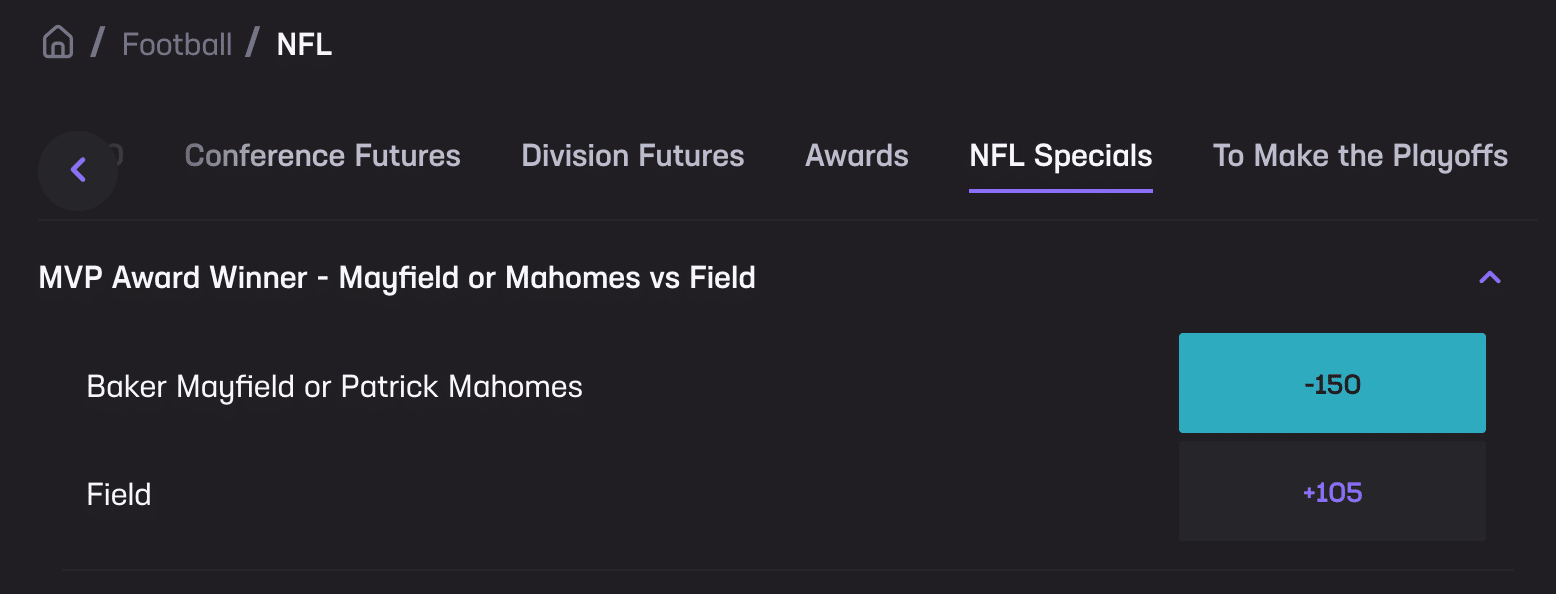Click the left scroll chevron for tabs
The image size is (1556, 594).
pos(77,169)
